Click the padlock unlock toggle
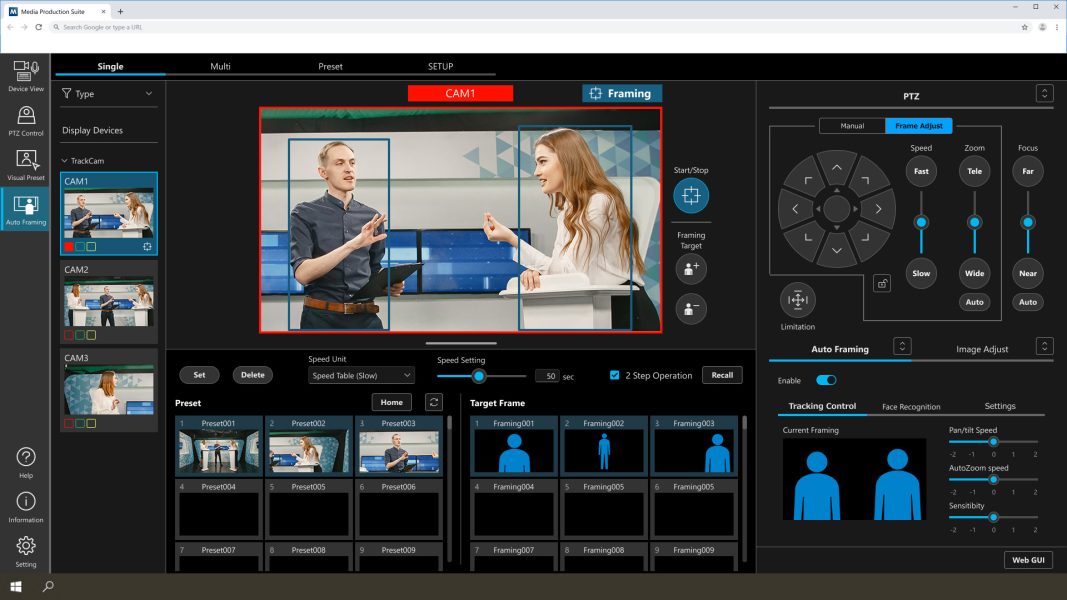Viewport: 1067px width, 600px height. 882,282
